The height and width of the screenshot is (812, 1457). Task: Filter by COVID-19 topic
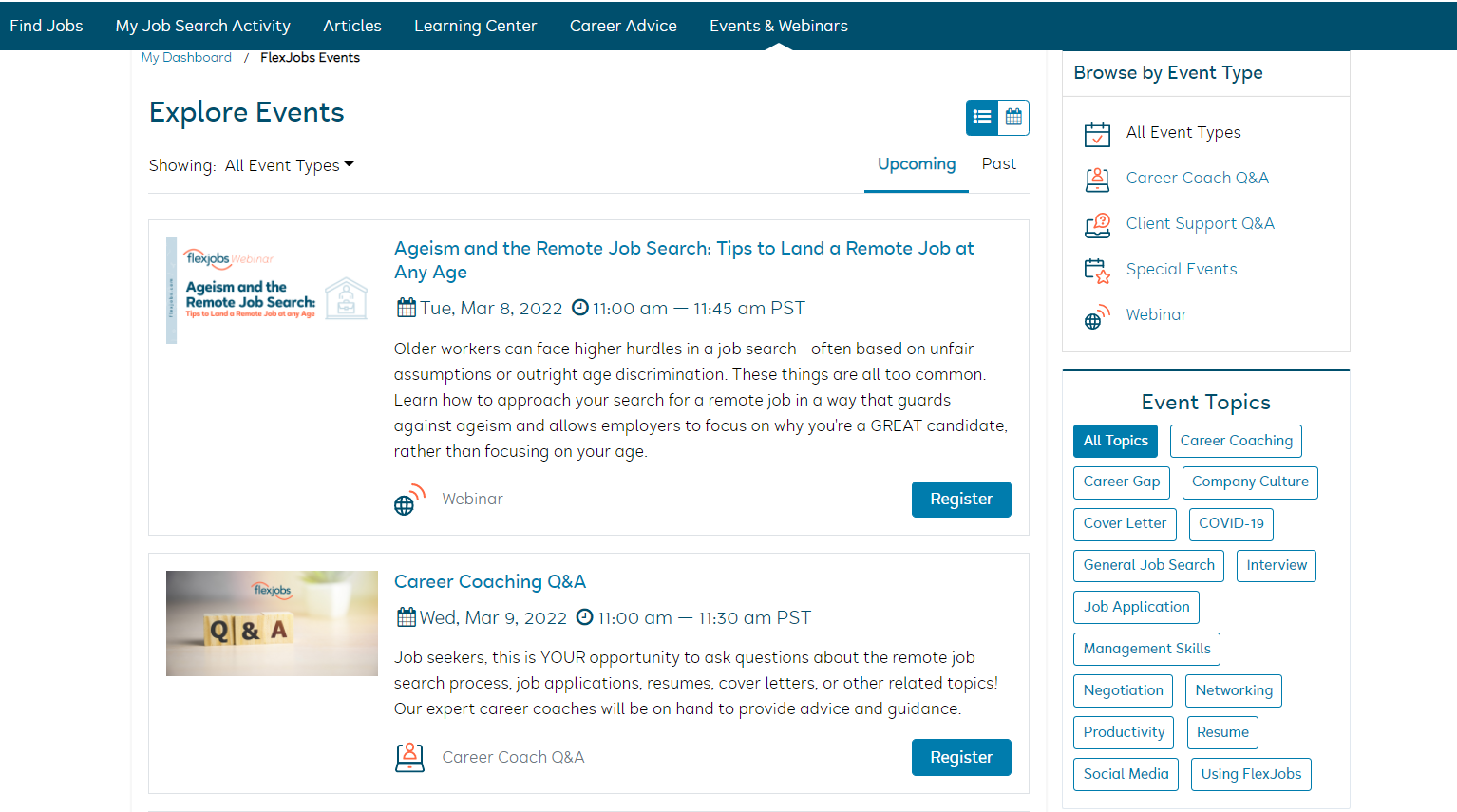1231,524
